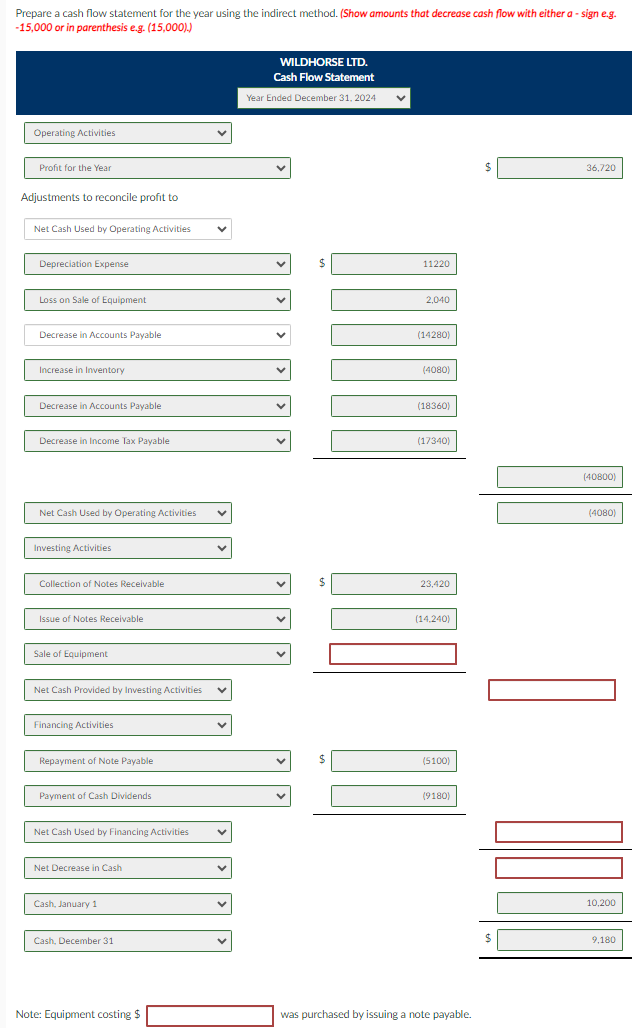Viewport: 640px width, 1028px height.
Task: Open the Payment of Cash Dividends dropdown
Action: point(156,797)
